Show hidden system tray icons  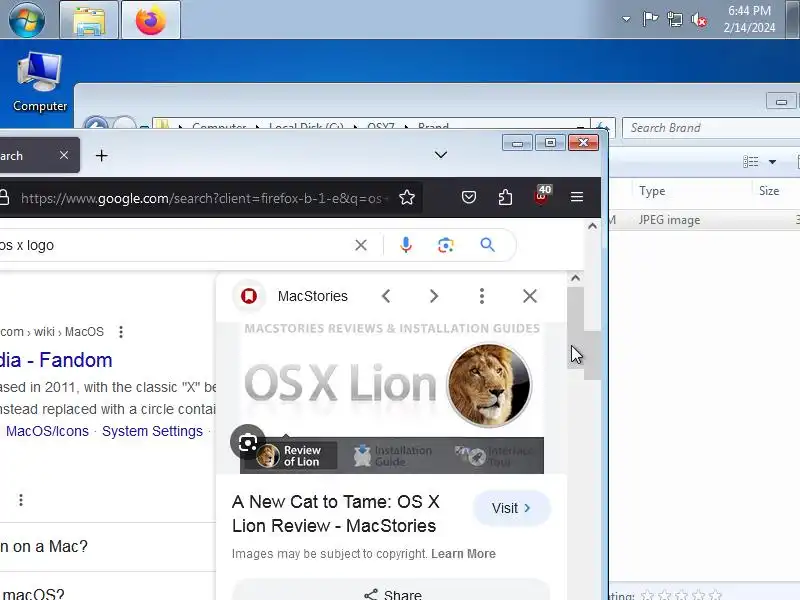pyautogui.click(x=626, y=19)
